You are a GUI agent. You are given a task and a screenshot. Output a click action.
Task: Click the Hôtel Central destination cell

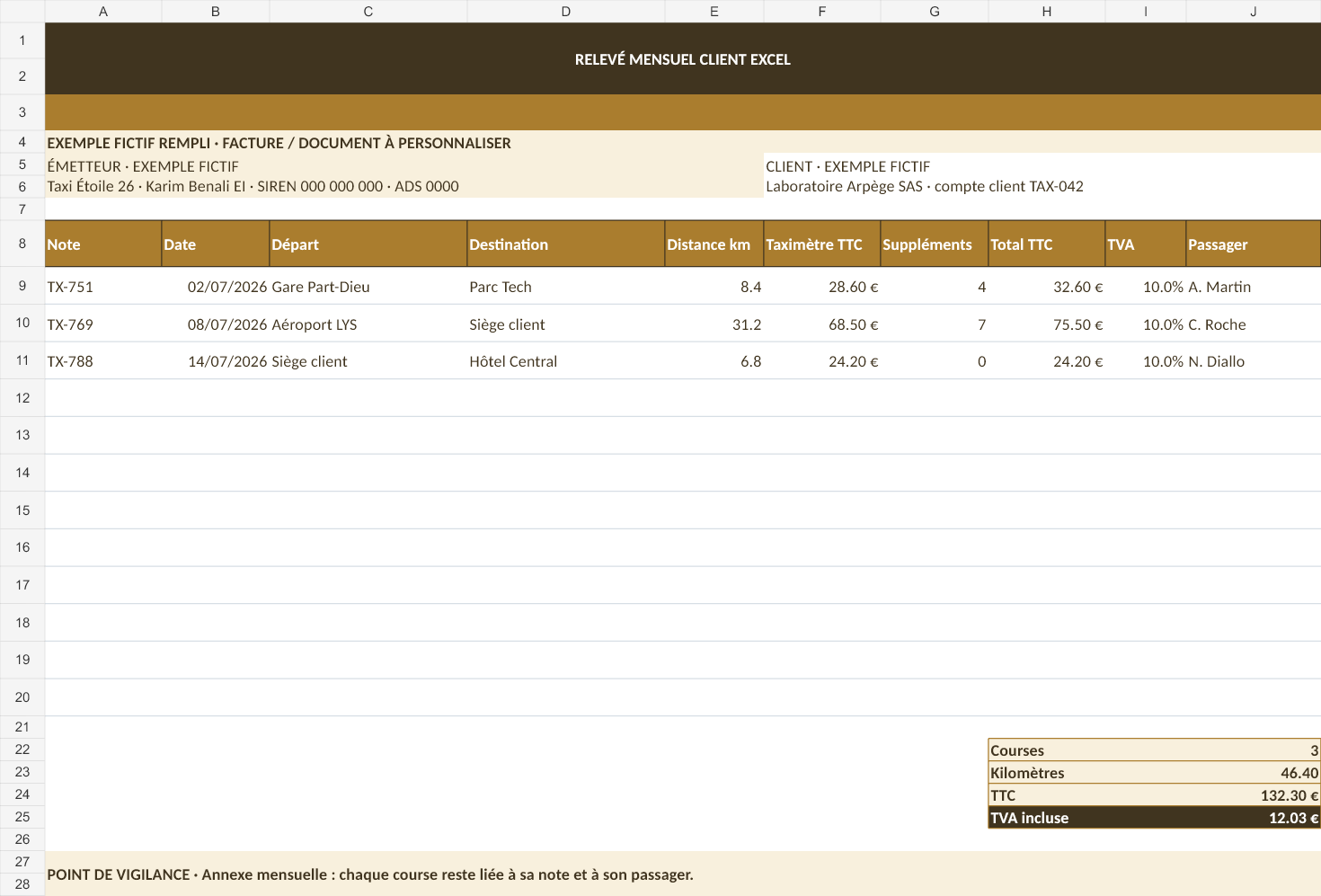tap(566, 360)
